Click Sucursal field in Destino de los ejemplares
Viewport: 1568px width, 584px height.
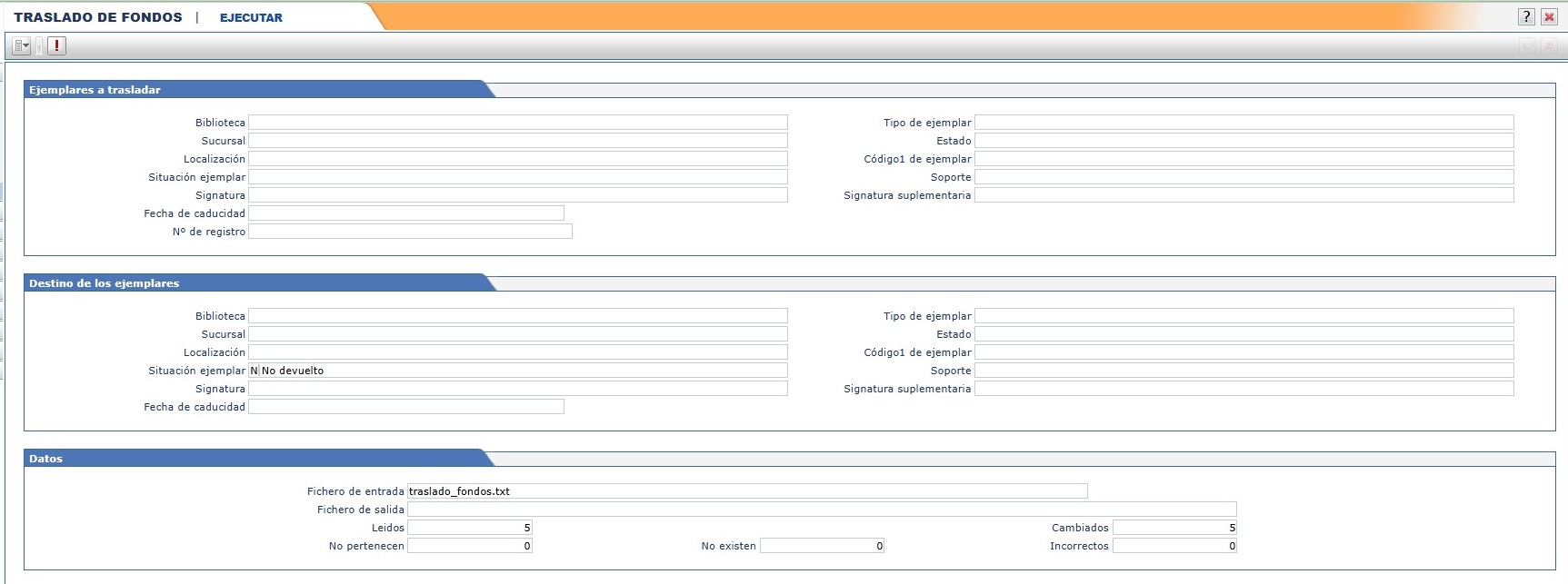pos(518,334)
